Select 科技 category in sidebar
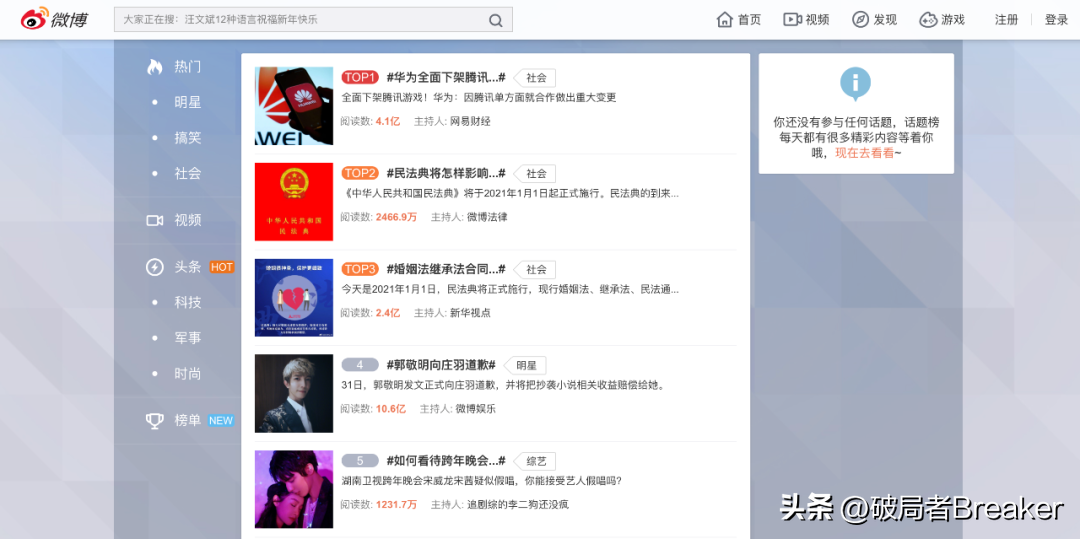The image size is (1080, 539). tap(187, 302)
